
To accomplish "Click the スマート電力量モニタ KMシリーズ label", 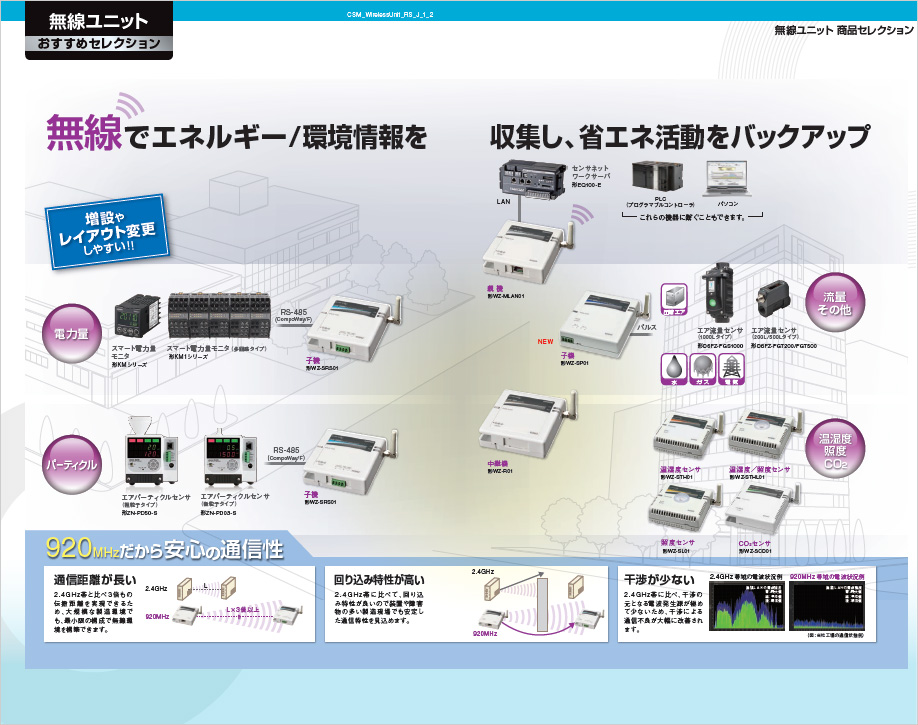I will click(133, 356).
